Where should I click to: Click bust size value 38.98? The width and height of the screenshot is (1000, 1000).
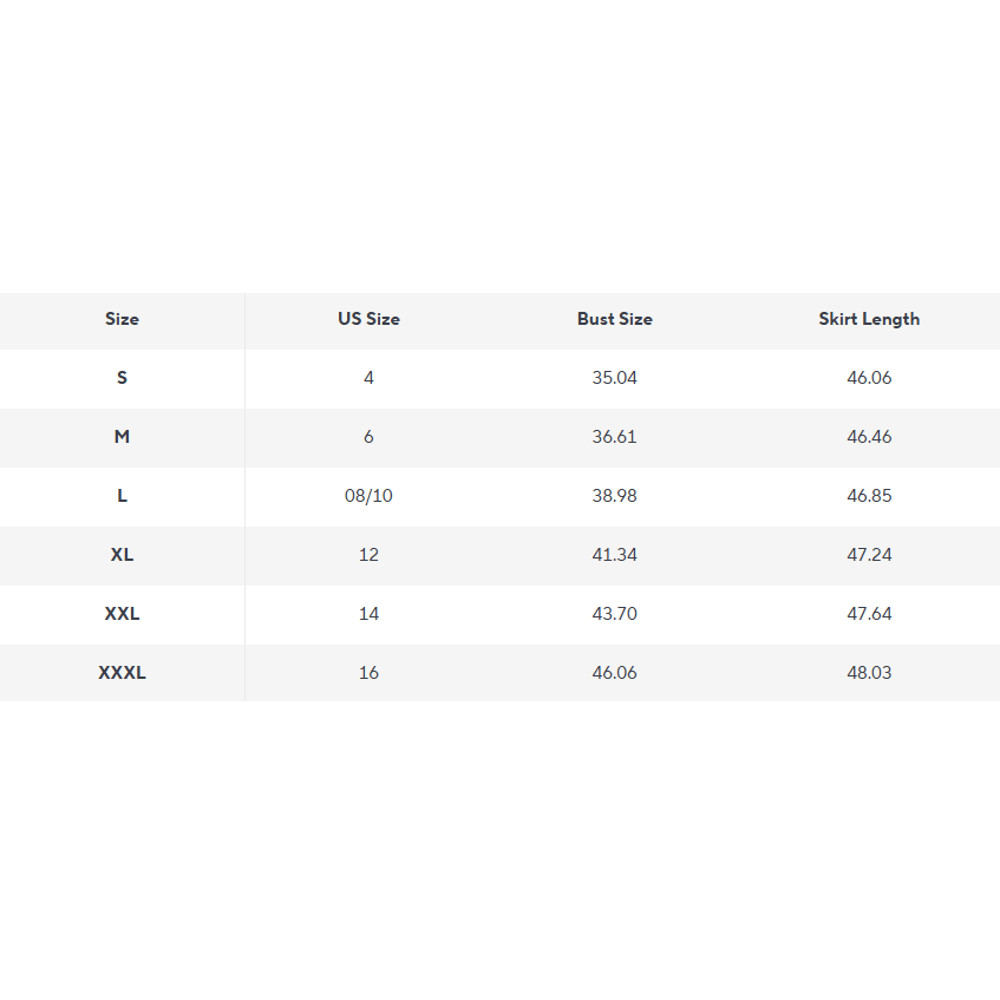614,496
